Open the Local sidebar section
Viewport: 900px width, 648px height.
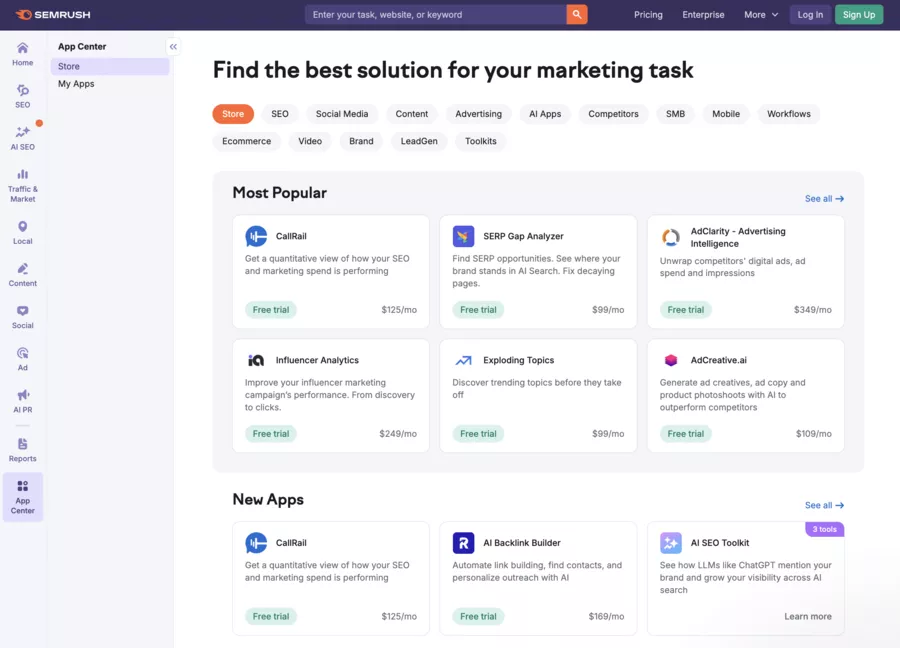pos(22,232)
